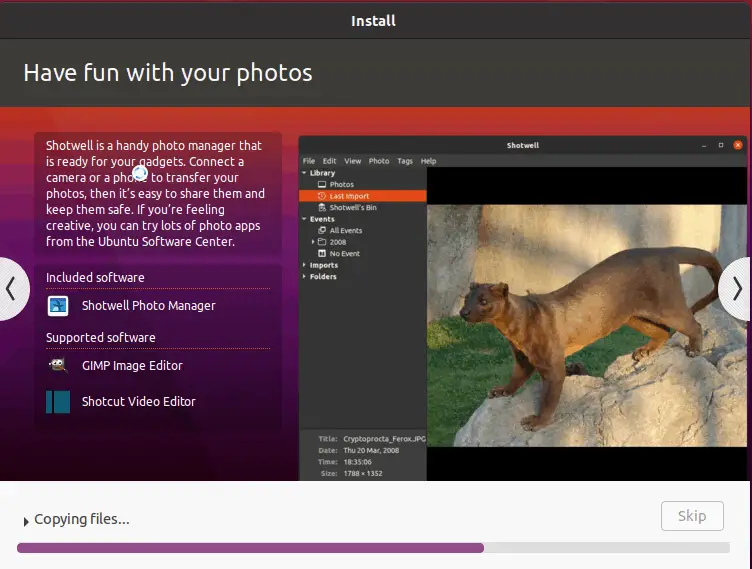Select Shotcut Video Editor label
The width and height of the screenshot is (752, 569).
pos(139,402)
